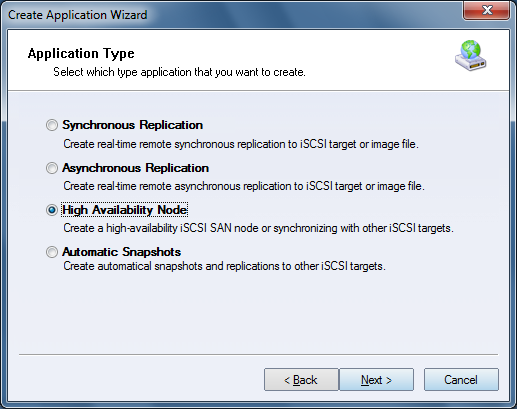Select the Synchronous Replication radio circle
Image resolution: width=517 pixels, height=409 pixels.
coord(52,125)
